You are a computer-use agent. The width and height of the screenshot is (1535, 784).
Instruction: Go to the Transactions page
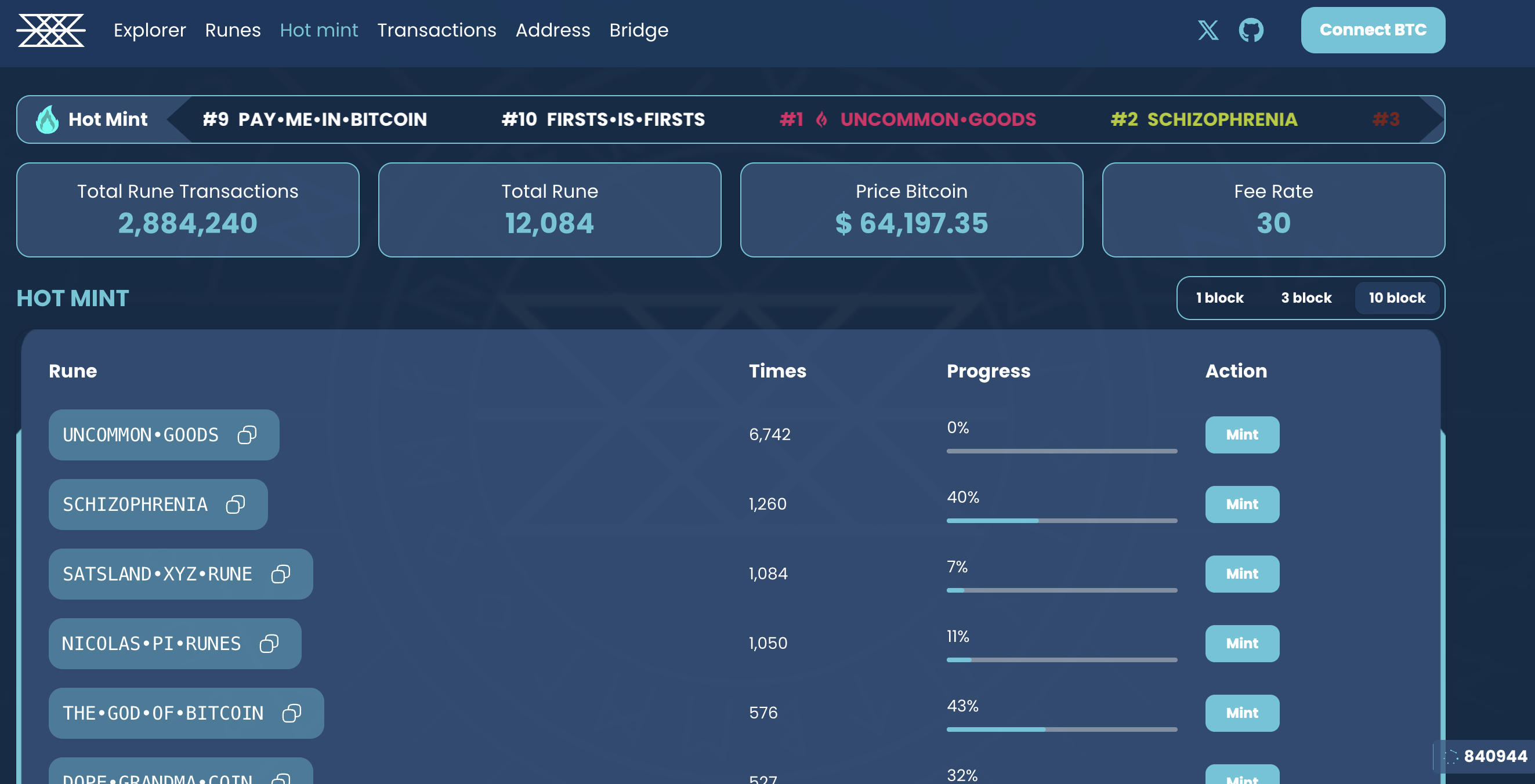tap(436, 30)
